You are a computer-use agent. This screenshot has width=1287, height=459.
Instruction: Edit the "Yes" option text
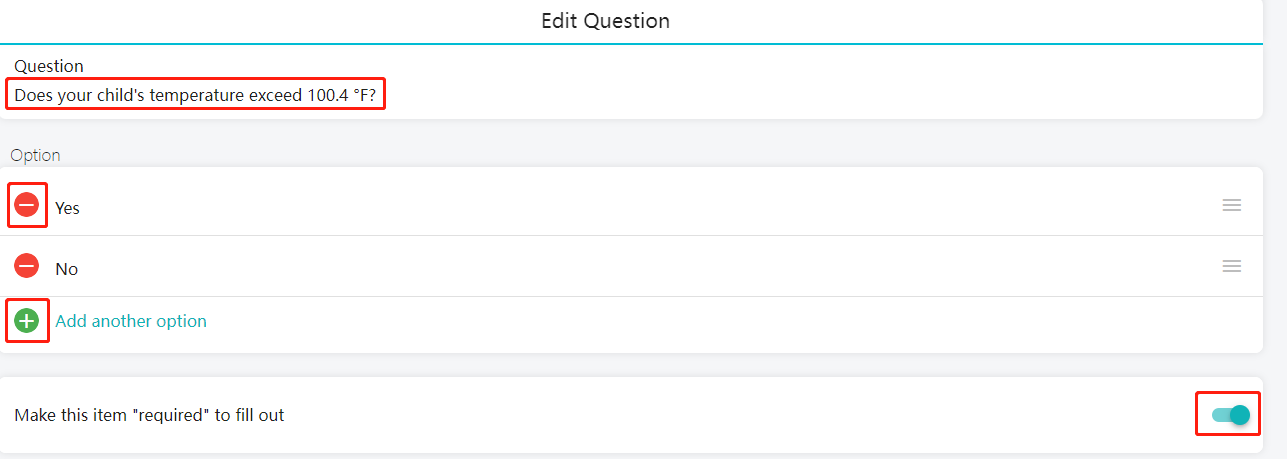pos(67,208)
